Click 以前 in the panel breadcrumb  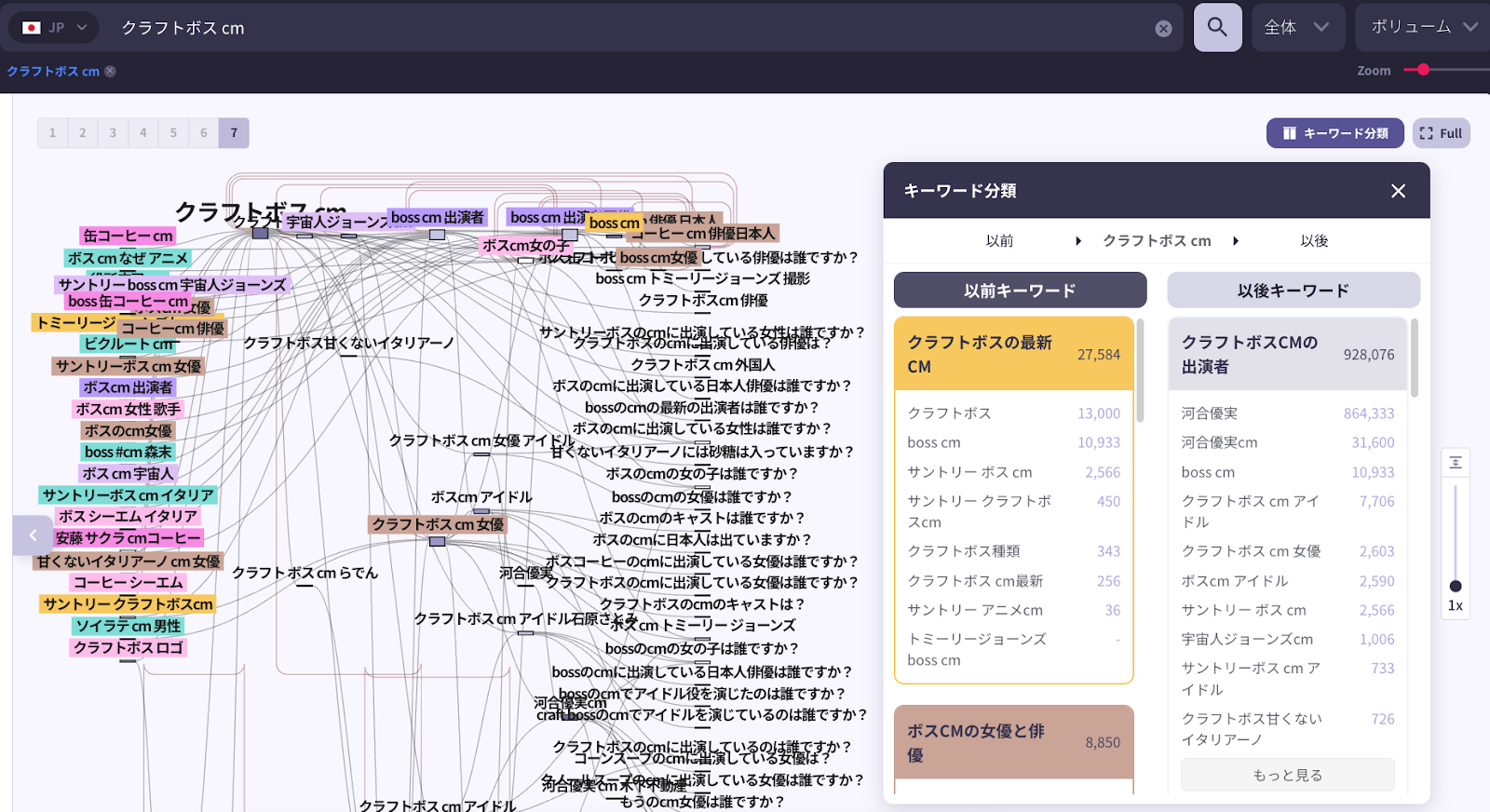[x=999, y=241]
